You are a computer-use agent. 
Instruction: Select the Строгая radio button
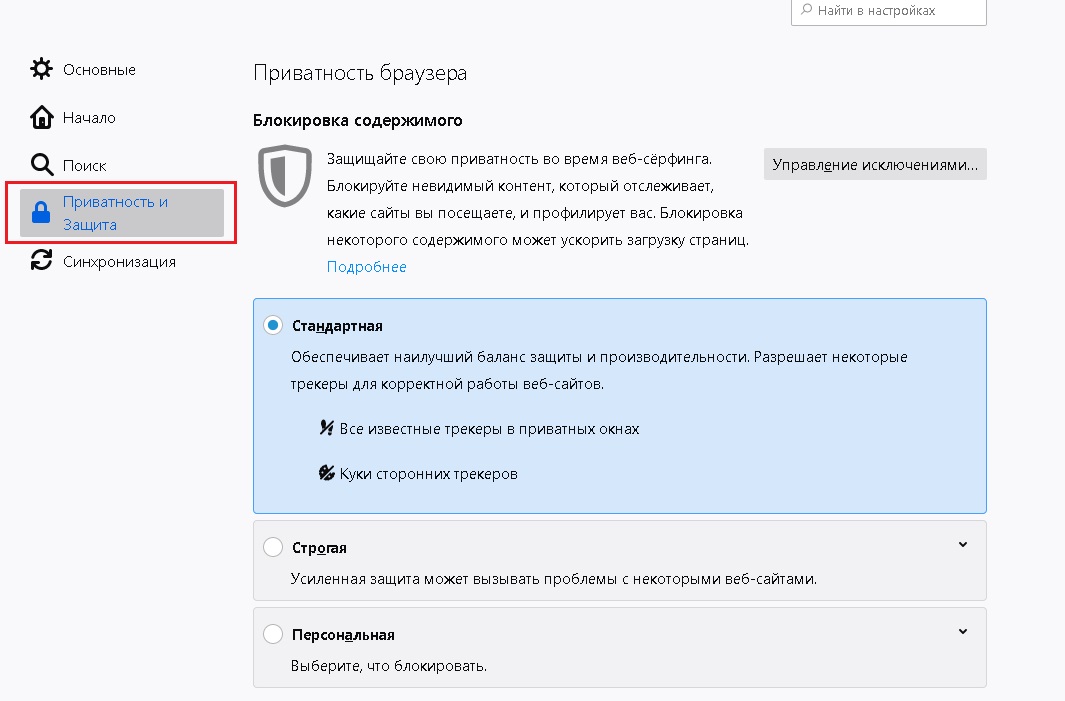(x=273, y=547)
